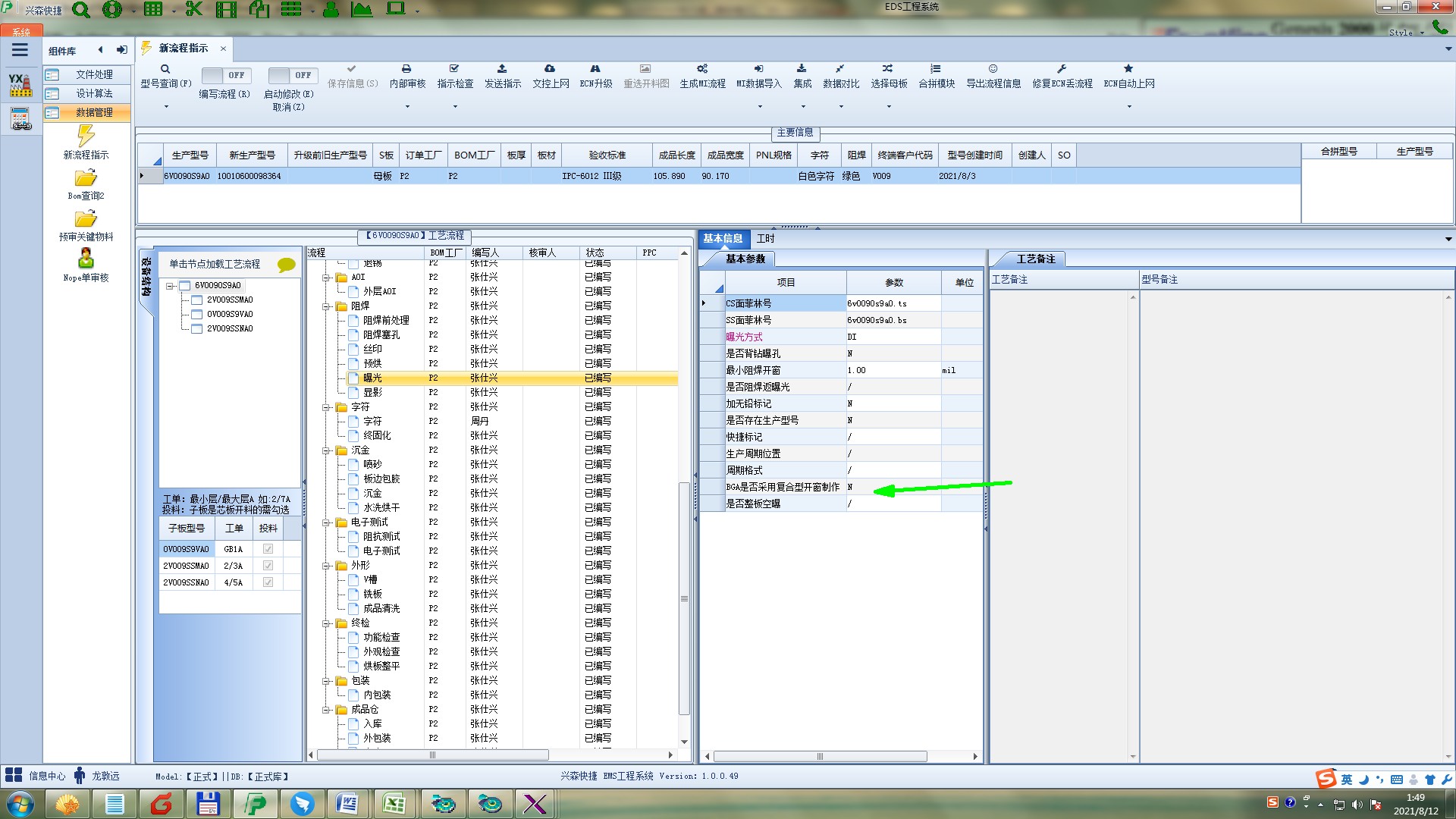Collapse the 6V0090S9A0 root node
Image resolution: width=1456 pixels, height=819 pixels.
coord(171,286)
